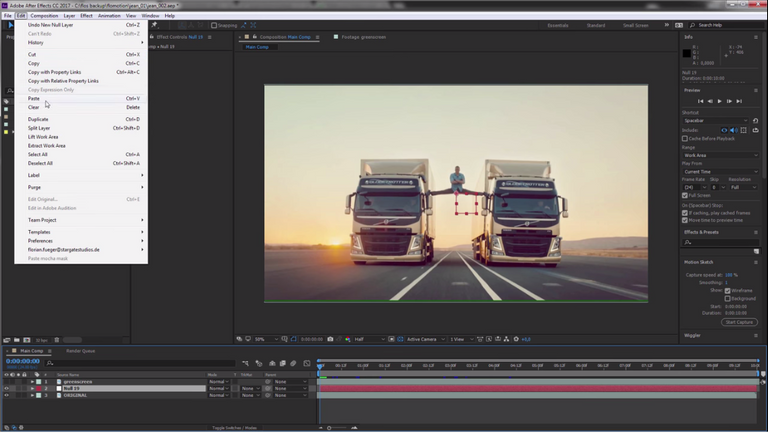Open the Active Camera view dropdown

426,339
